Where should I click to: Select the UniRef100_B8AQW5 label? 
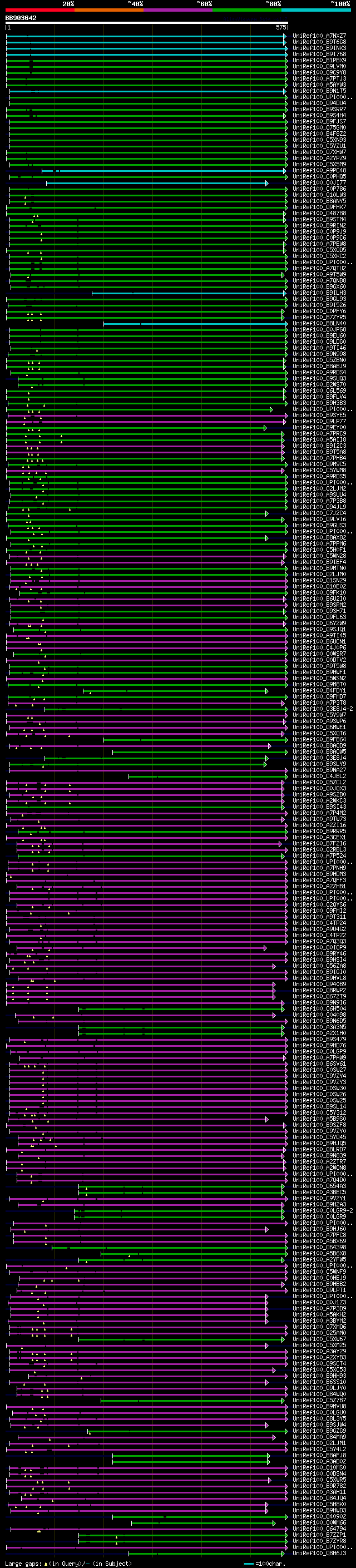tap(319, 752)
